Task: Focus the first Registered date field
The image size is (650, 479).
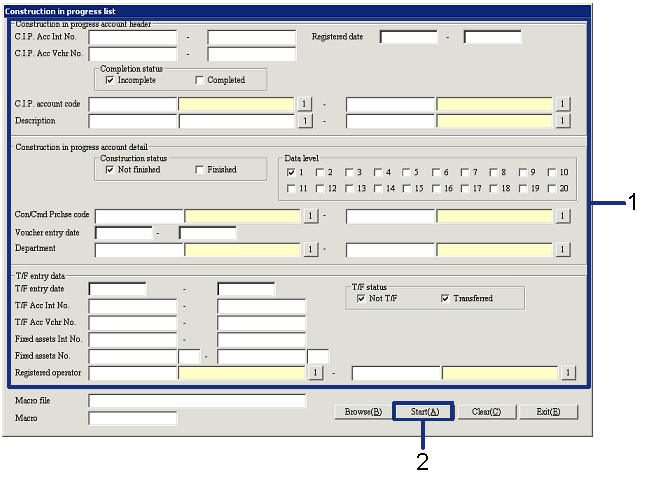Action: coord(409,37)
